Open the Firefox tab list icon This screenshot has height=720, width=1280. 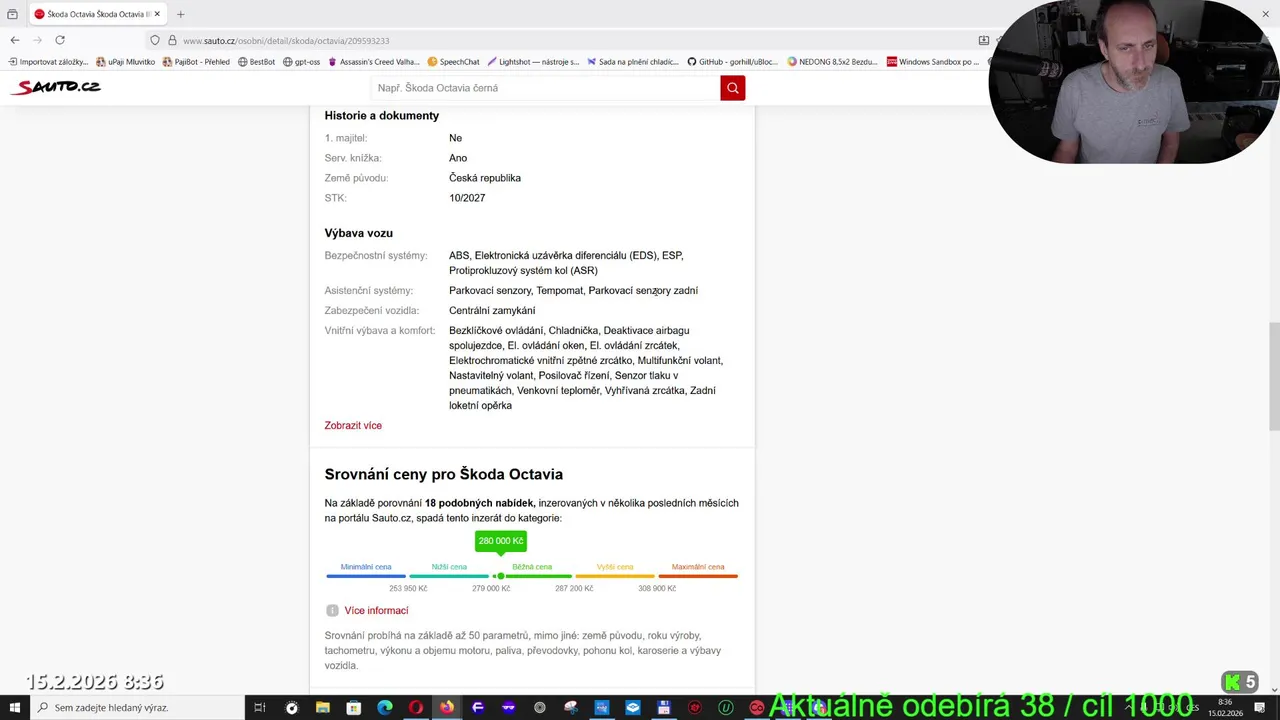12,14
